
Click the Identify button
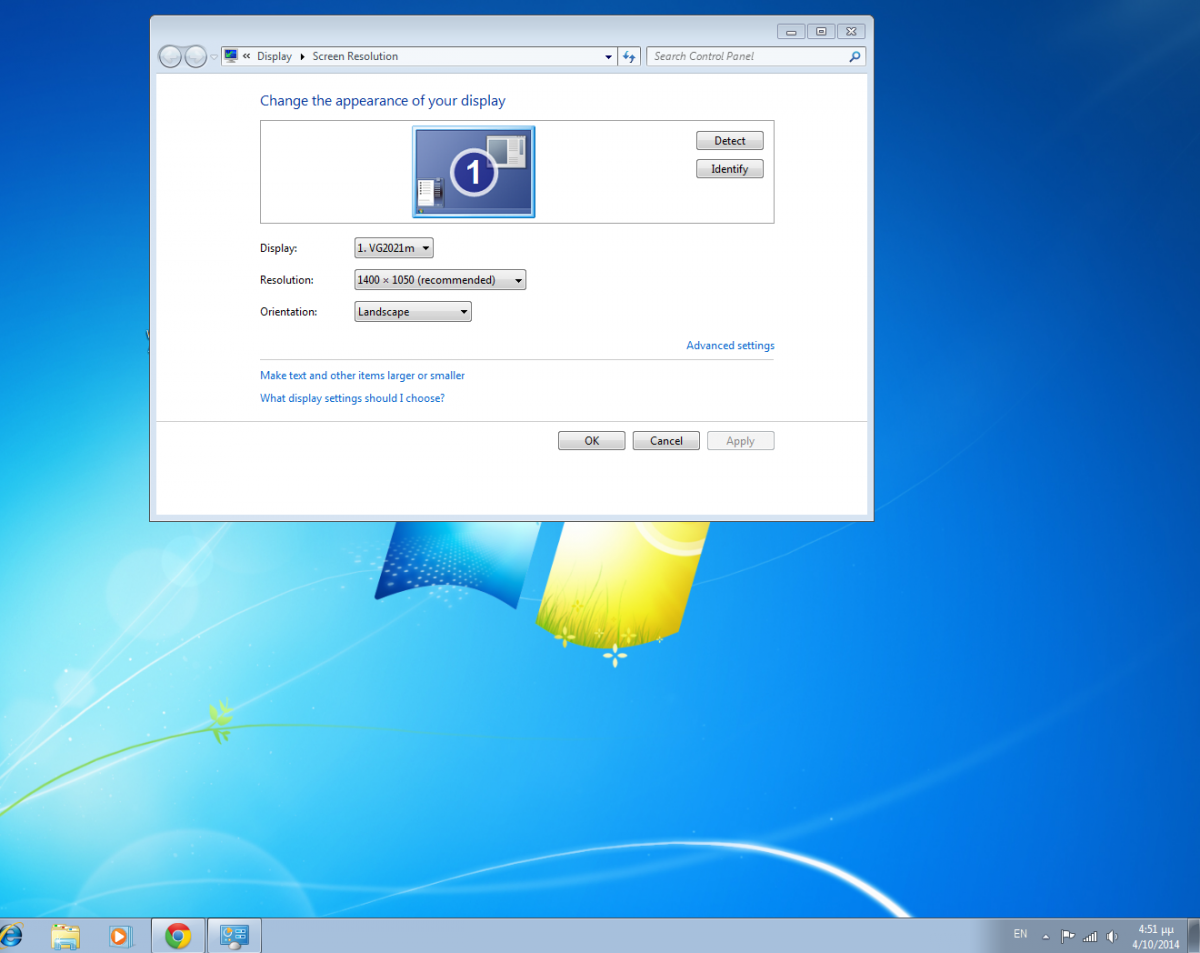pyautogui.click(x=730, y=169)
